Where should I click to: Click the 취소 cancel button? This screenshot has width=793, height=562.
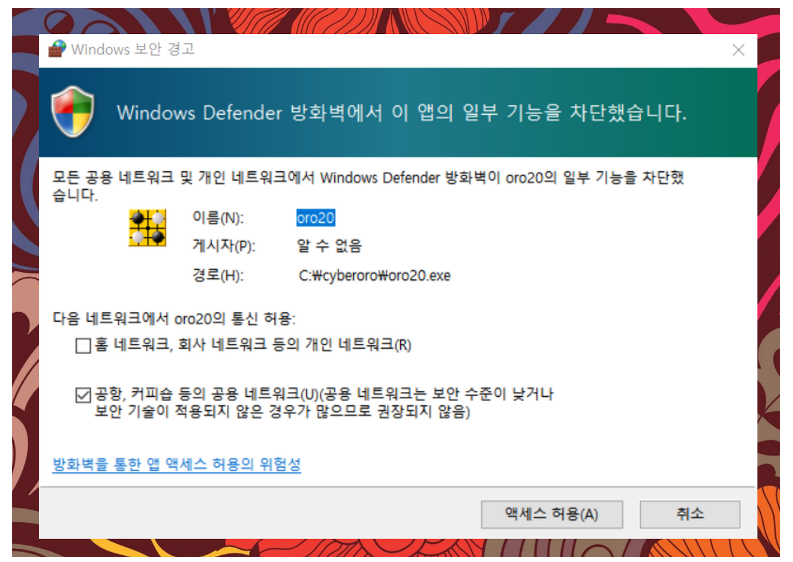tap(690, 514)
